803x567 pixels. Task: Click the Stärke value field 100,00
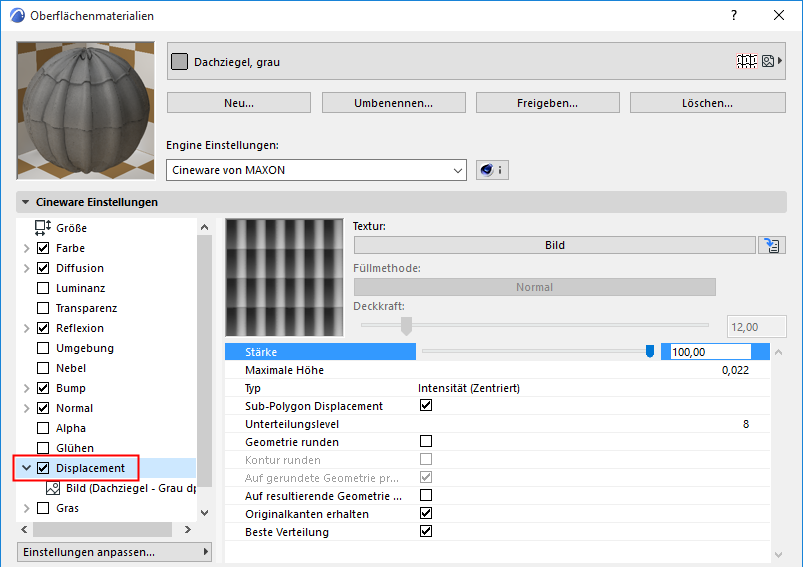pos(710,352)
